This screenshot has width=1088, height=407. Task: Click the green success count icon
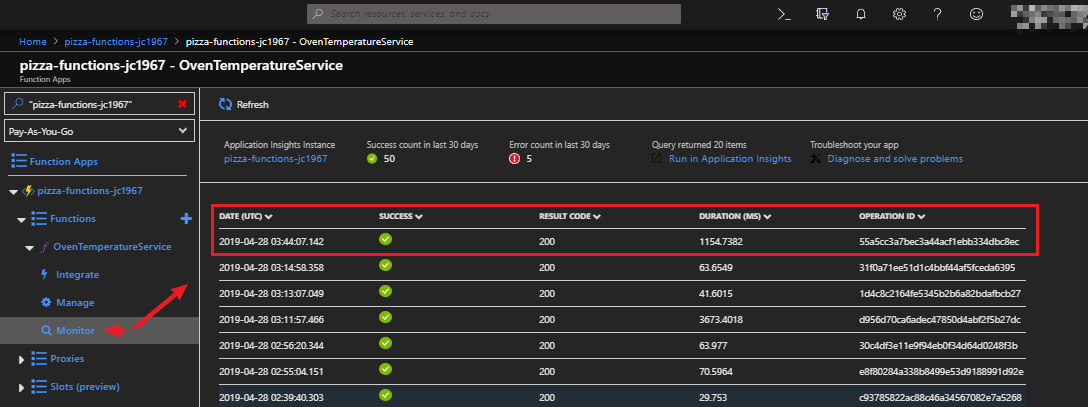(372, 159)
